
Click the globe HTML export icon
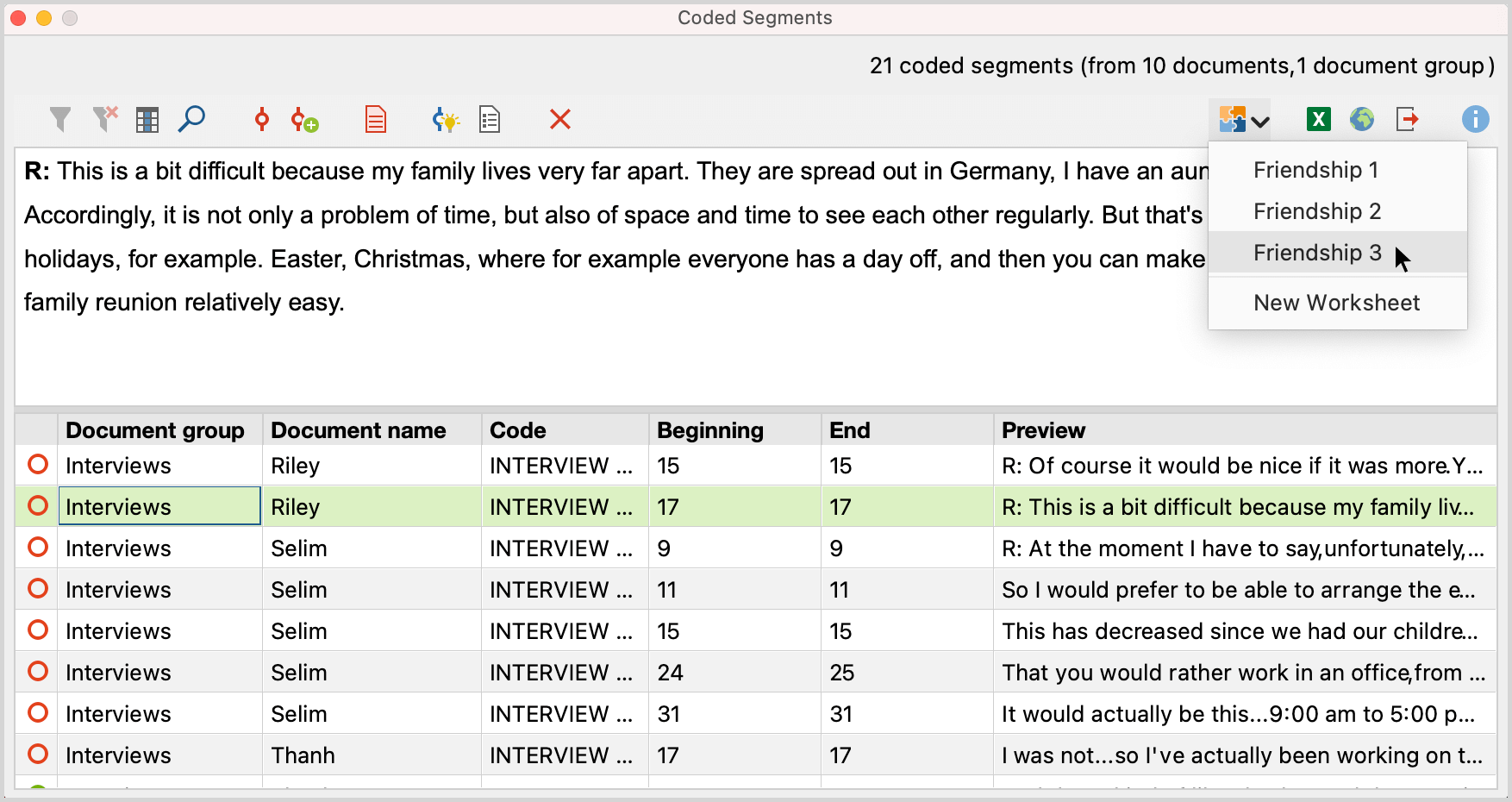1362,119
